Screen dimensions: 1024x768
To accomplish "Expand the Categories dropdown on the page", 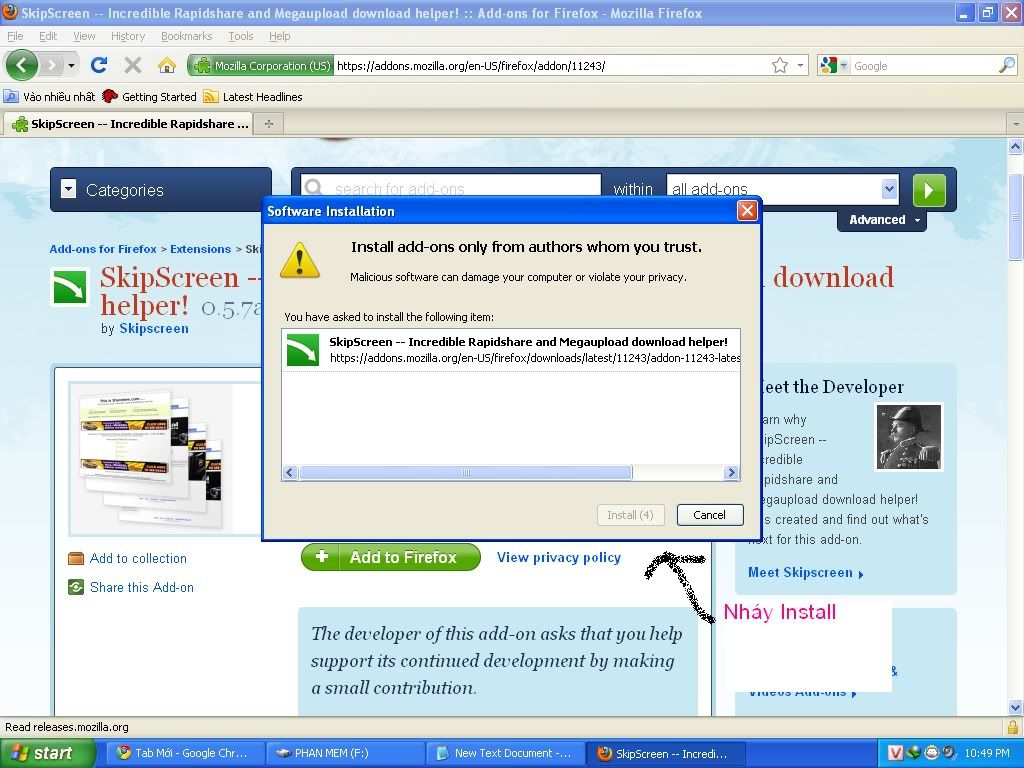I will click(161, 189).
